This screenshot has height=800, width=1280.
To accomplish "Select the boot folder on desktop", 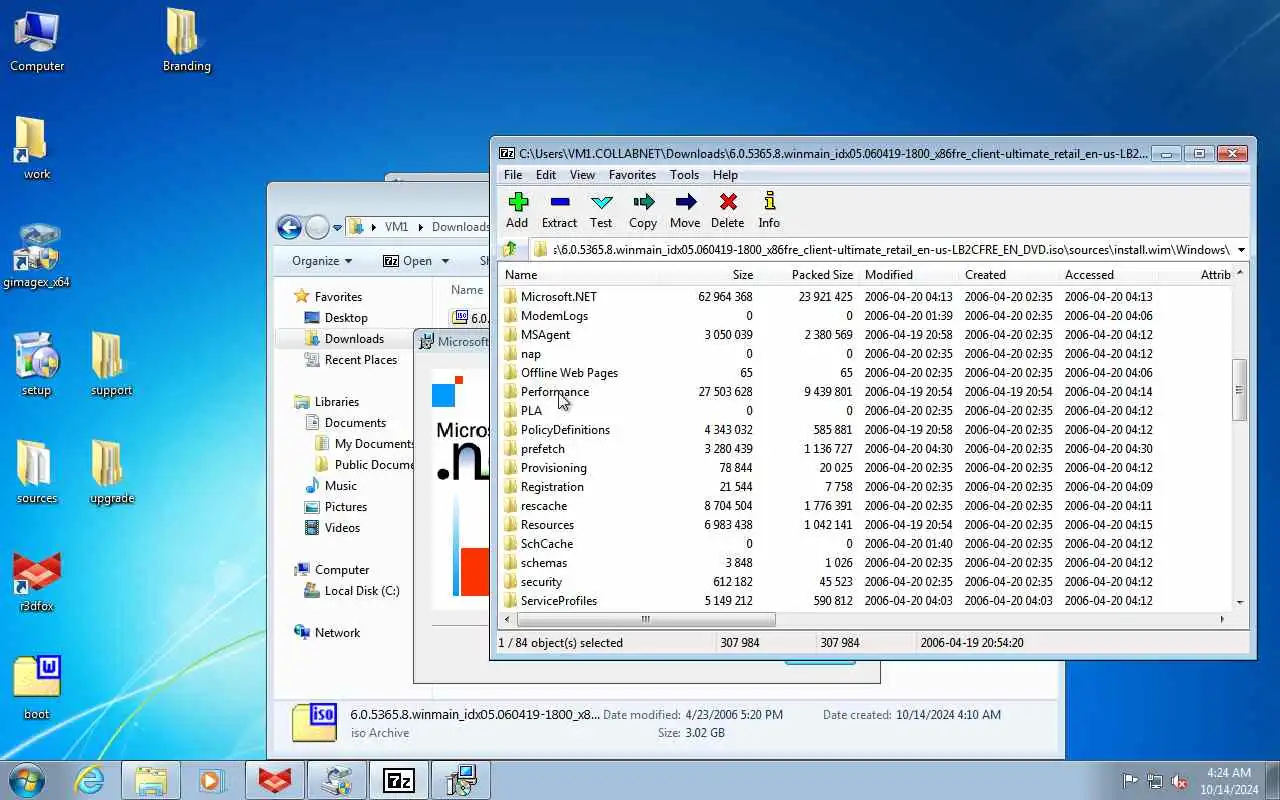I will 36,688.
